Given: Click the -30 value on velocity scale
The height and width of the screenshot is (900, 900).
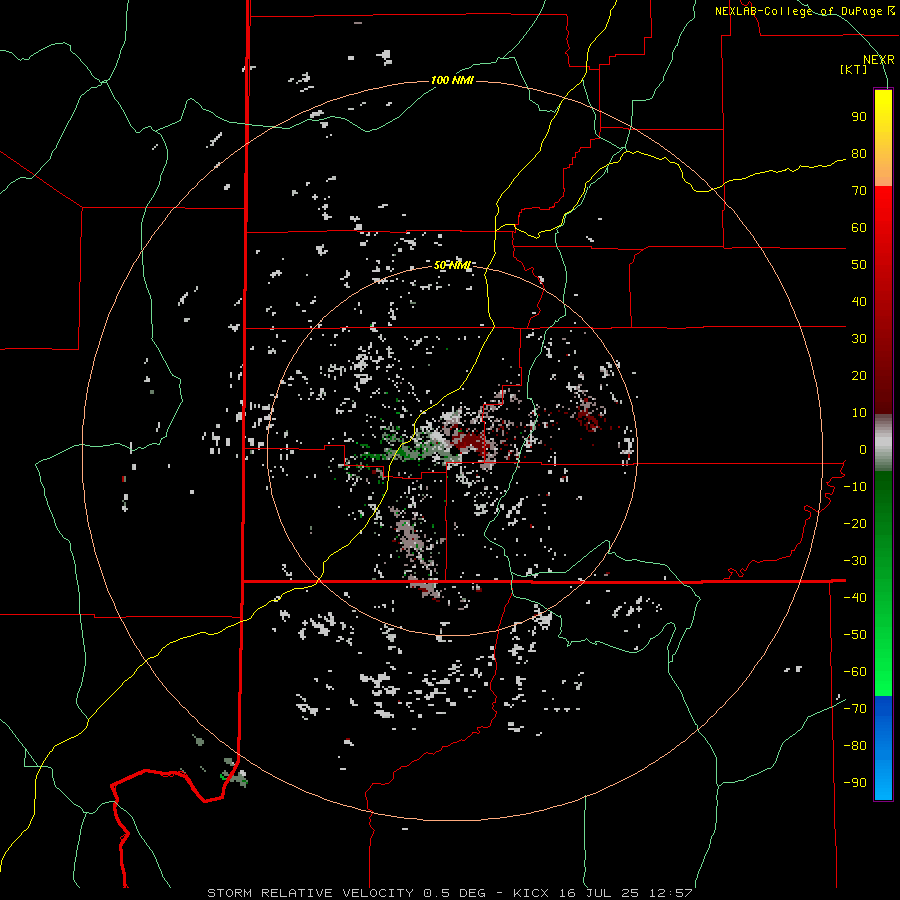Looking at the screenshot, I should [x=855, y=561].
